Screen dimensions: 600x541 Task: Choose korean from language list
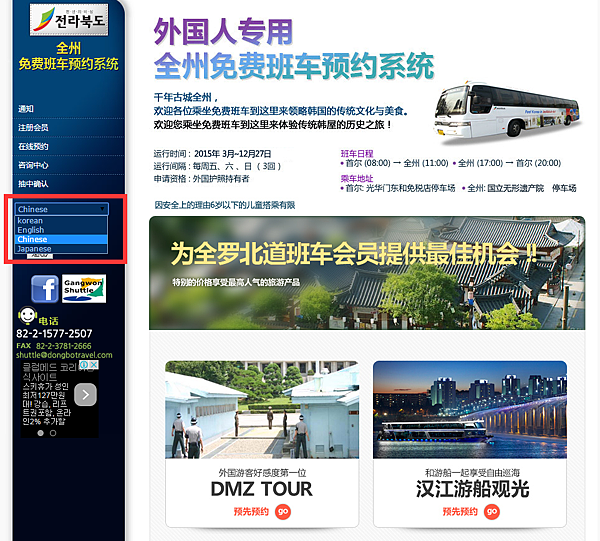pos(61,221)
